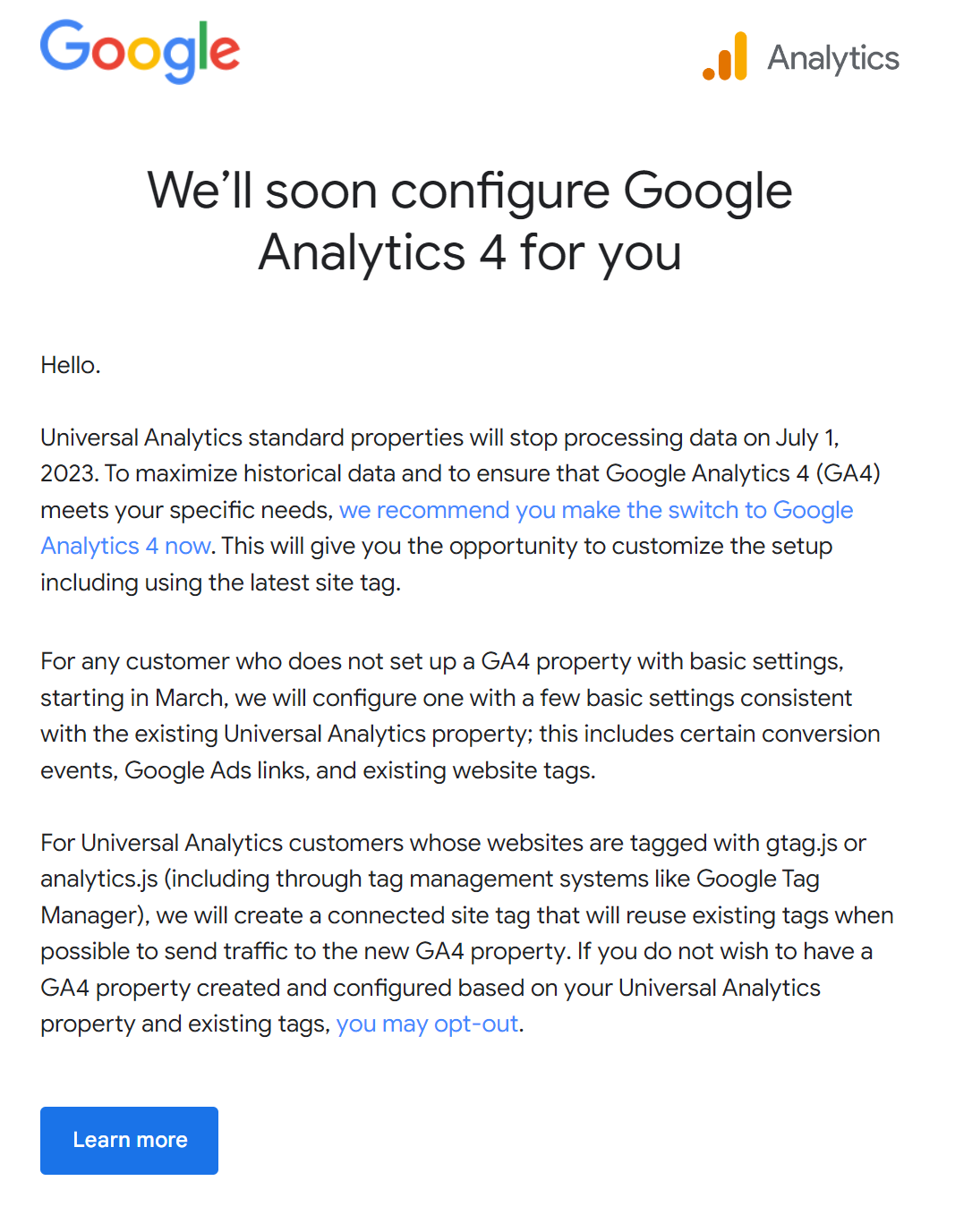Screen dimensions: 955x1232
Task: Click the Analytics wordmark text
Action: tap(833, 58)
